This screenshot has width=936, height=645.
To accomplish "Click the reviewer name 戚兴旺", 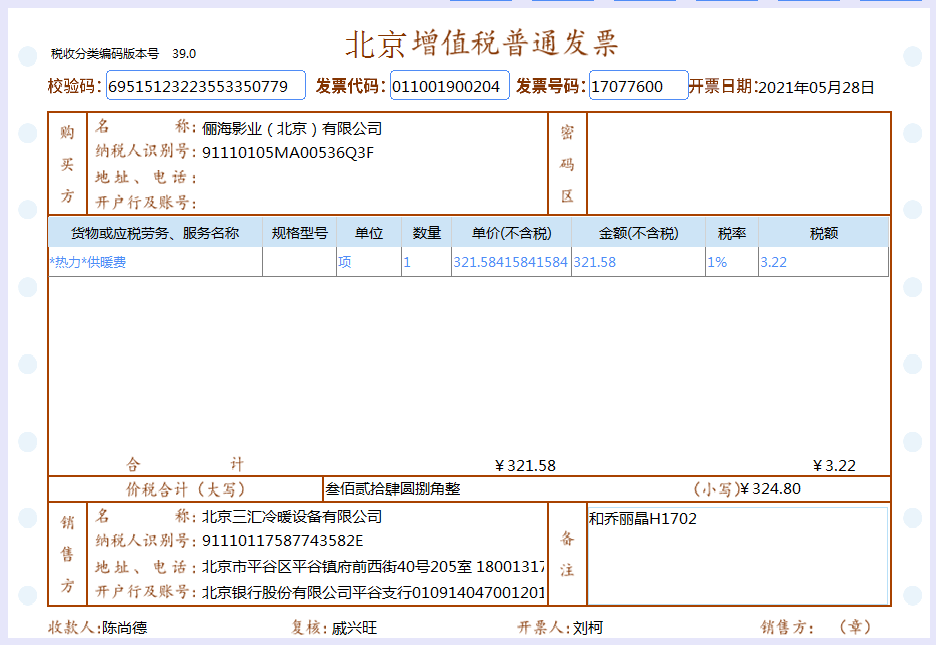I will pyautogui.click(x=355, y=627).
